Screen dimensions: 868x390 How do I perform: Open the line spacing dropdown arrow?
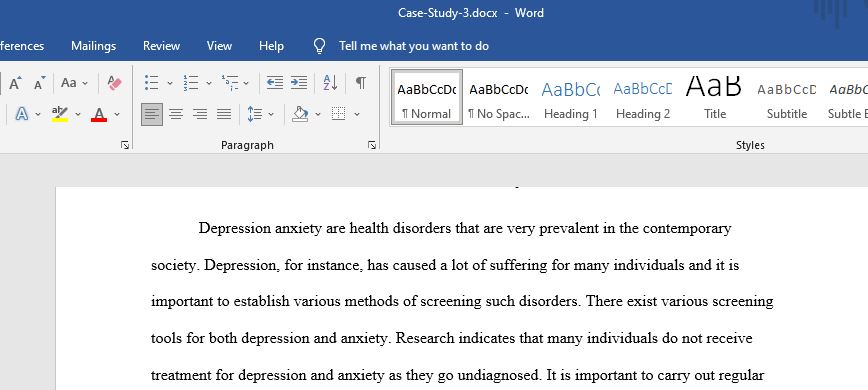coord(271,115)
